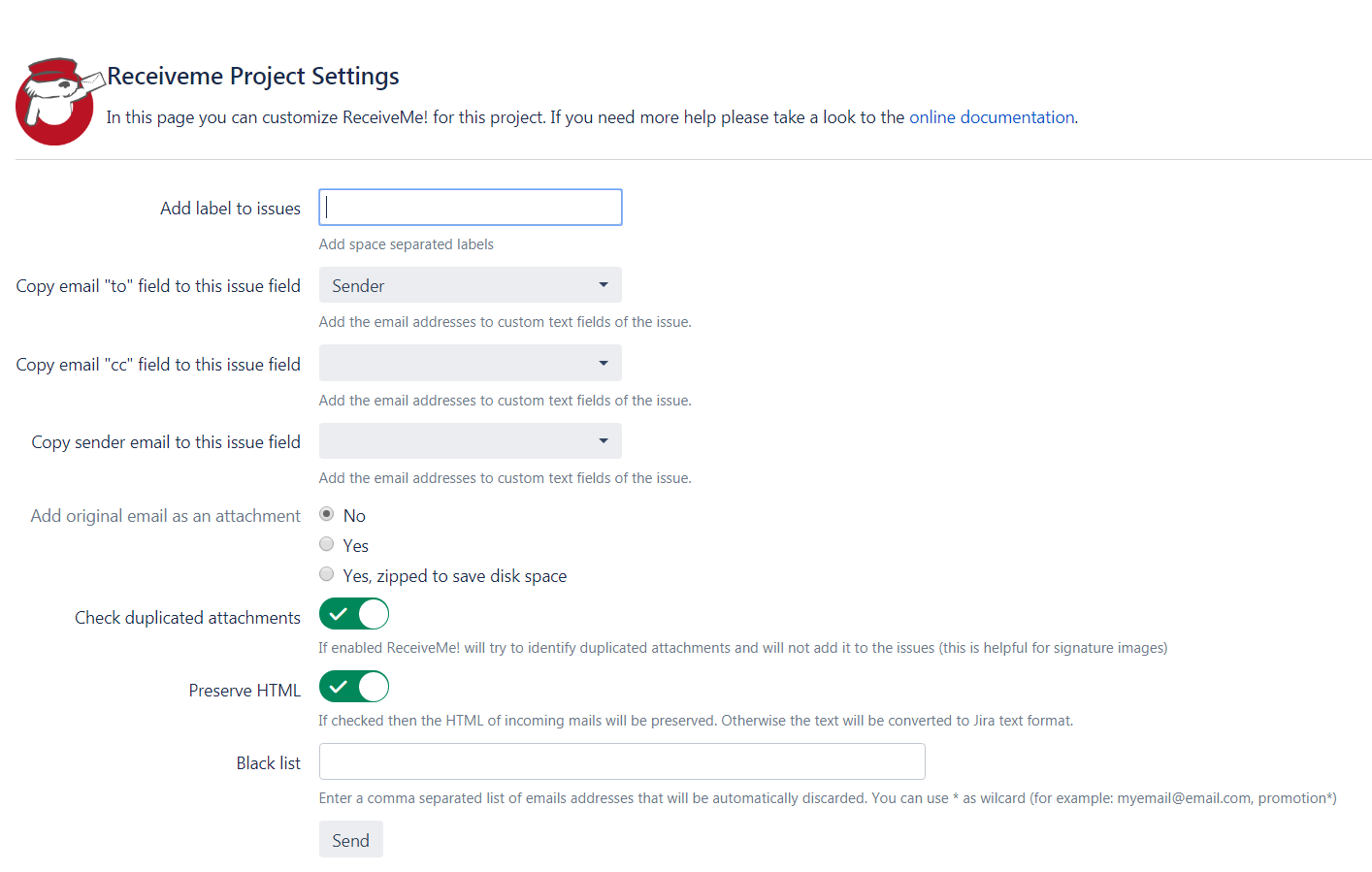This screenshot has width=1372, height=872.
Task: Open the Copy email "to" field dropdown
Action: click(471, 285)
